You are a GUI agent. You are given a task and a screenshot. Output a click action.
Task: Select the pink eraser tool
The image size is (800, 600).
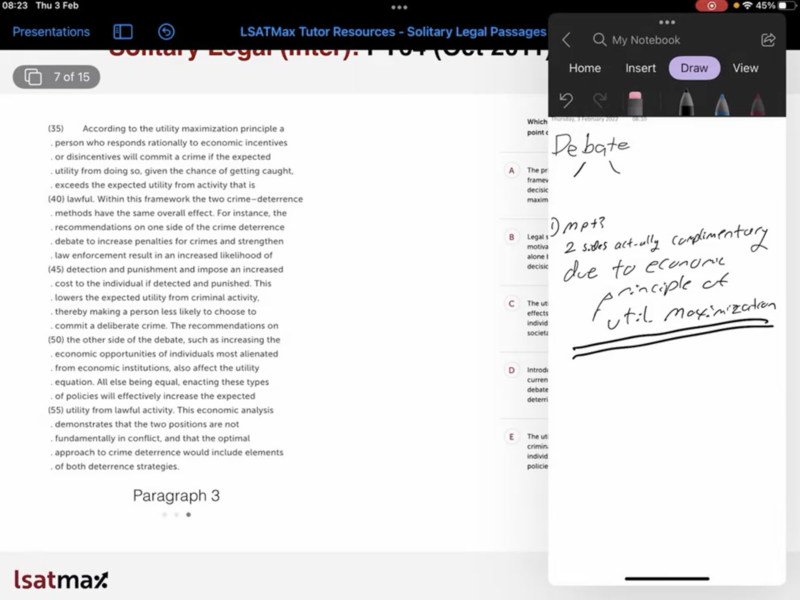point(635,102)
